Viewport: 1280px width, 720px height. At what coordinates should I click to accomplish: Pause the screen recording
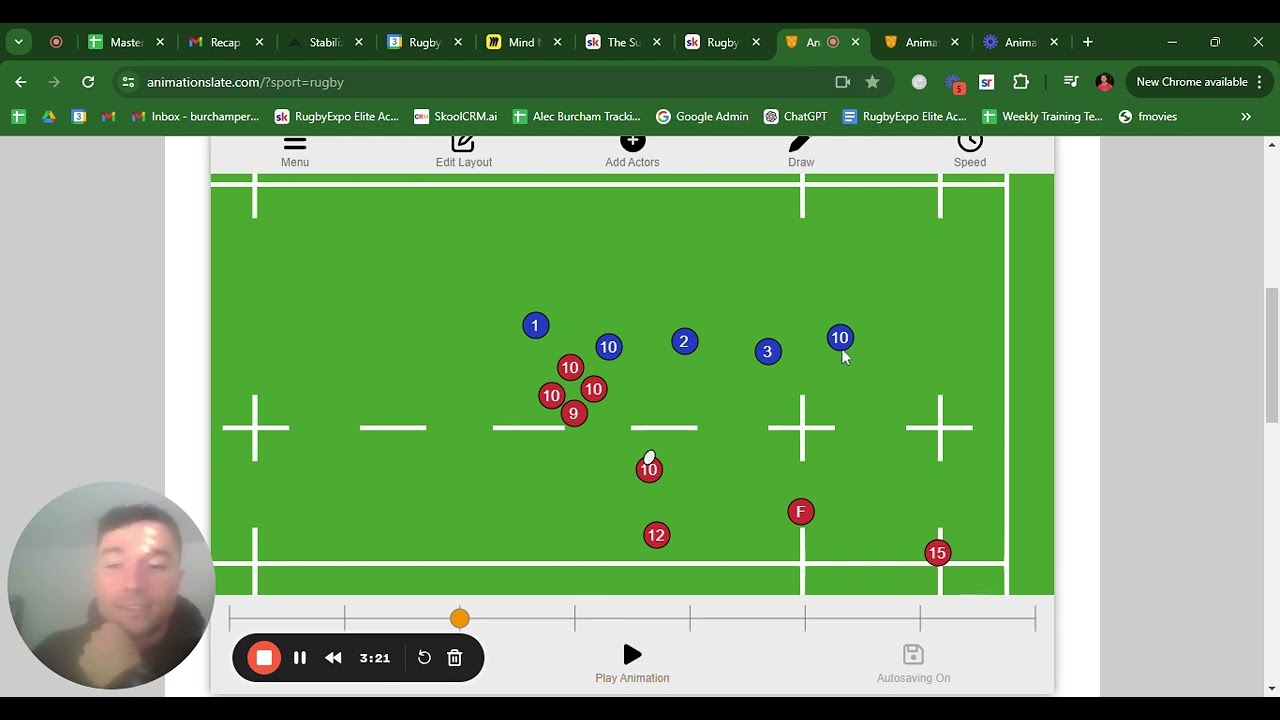click(300, 658)
